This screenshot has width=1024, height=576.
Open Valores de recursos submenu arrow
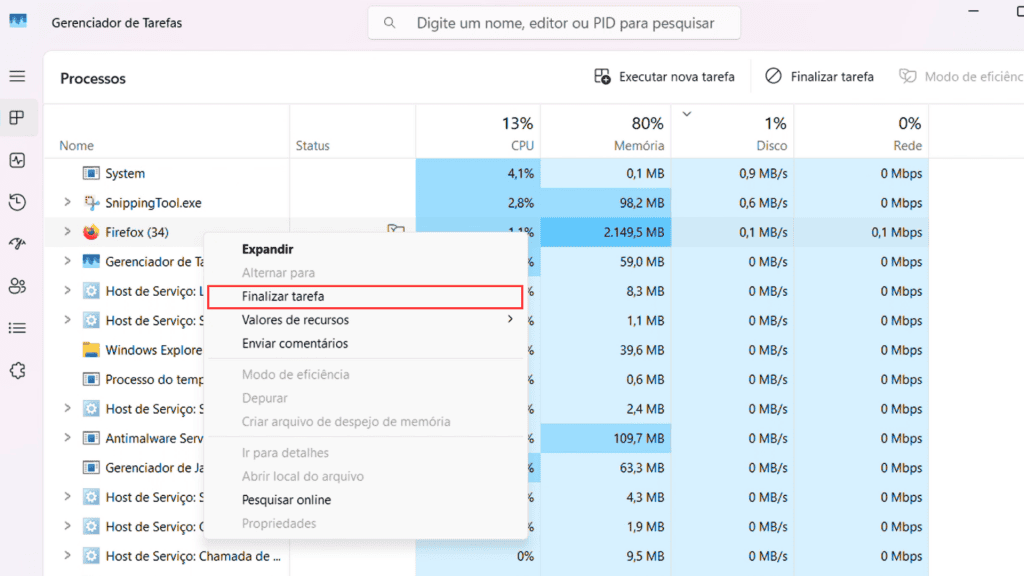point(510,319)
